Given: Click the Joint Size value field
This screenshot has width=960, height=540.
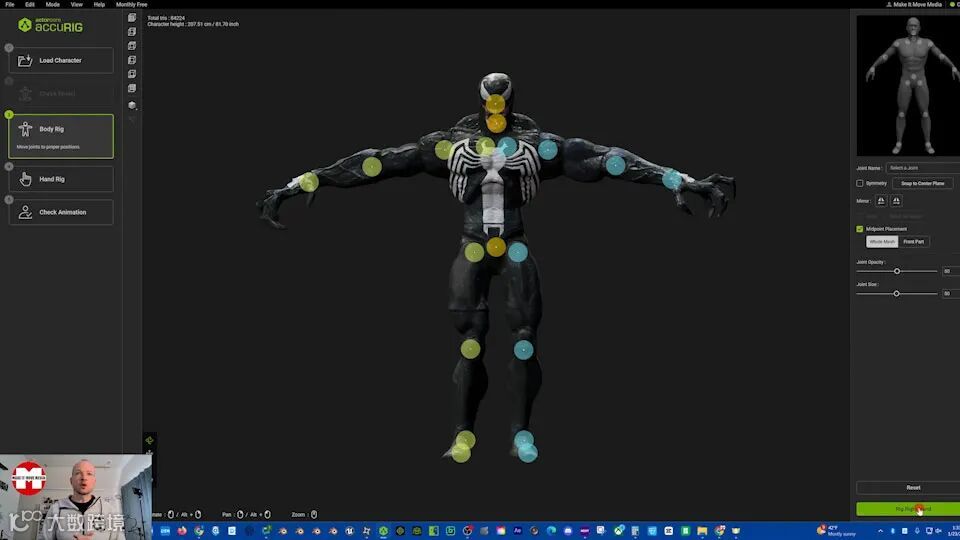Looking at the screenshot, I should [x=951, y=294].
